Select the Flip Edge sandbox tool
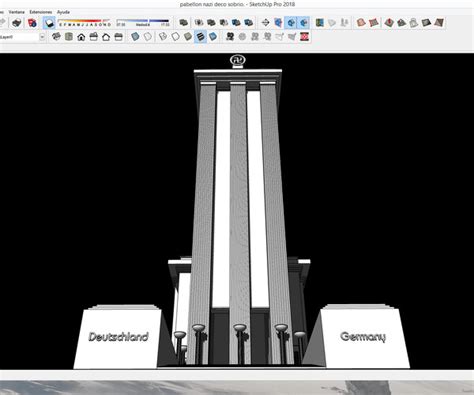474x395 pixels. tap(439, 23)
